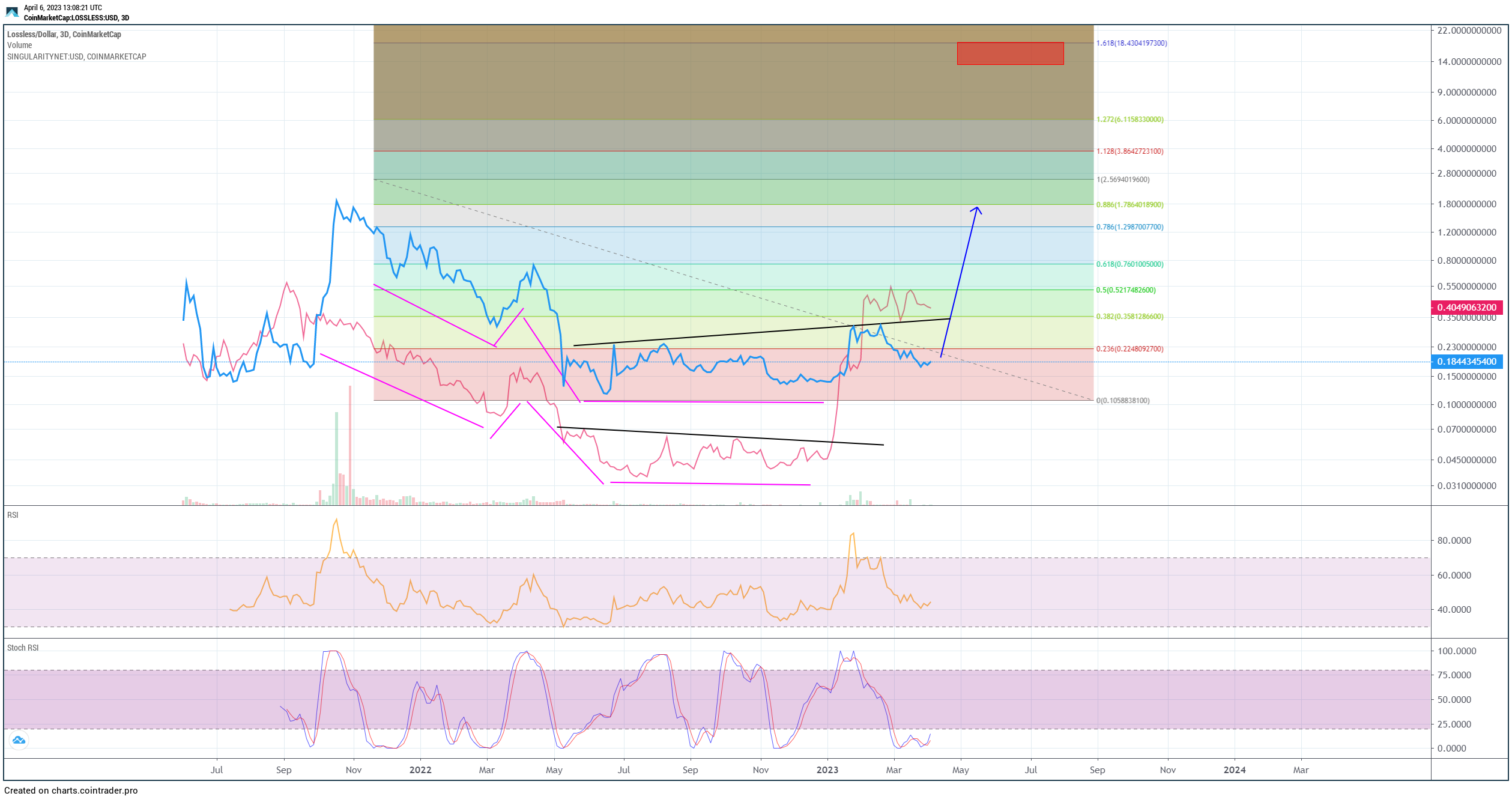Click the Volume indicator label
The height and width of the screenshot is (799, 1512).
click(20, 45)
